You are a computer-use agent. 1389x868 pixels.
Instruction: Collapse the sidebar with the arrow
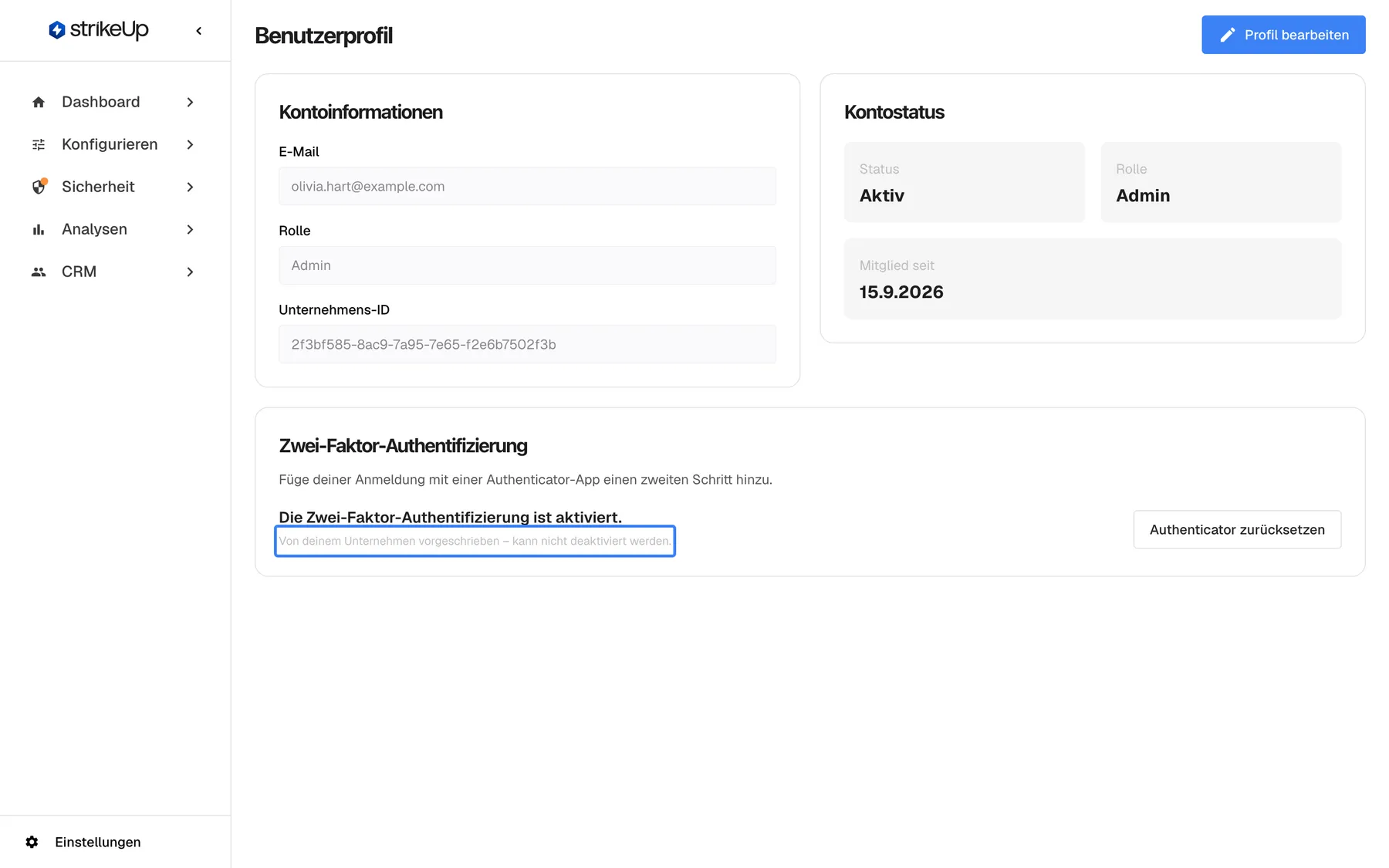[x=199, y=31]
